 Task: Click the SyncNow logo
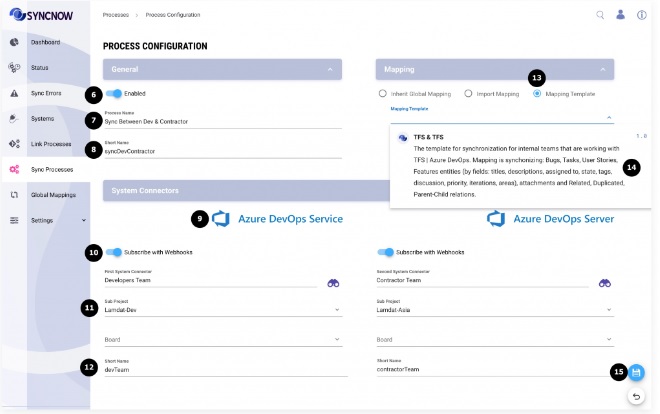coord(41,15)
